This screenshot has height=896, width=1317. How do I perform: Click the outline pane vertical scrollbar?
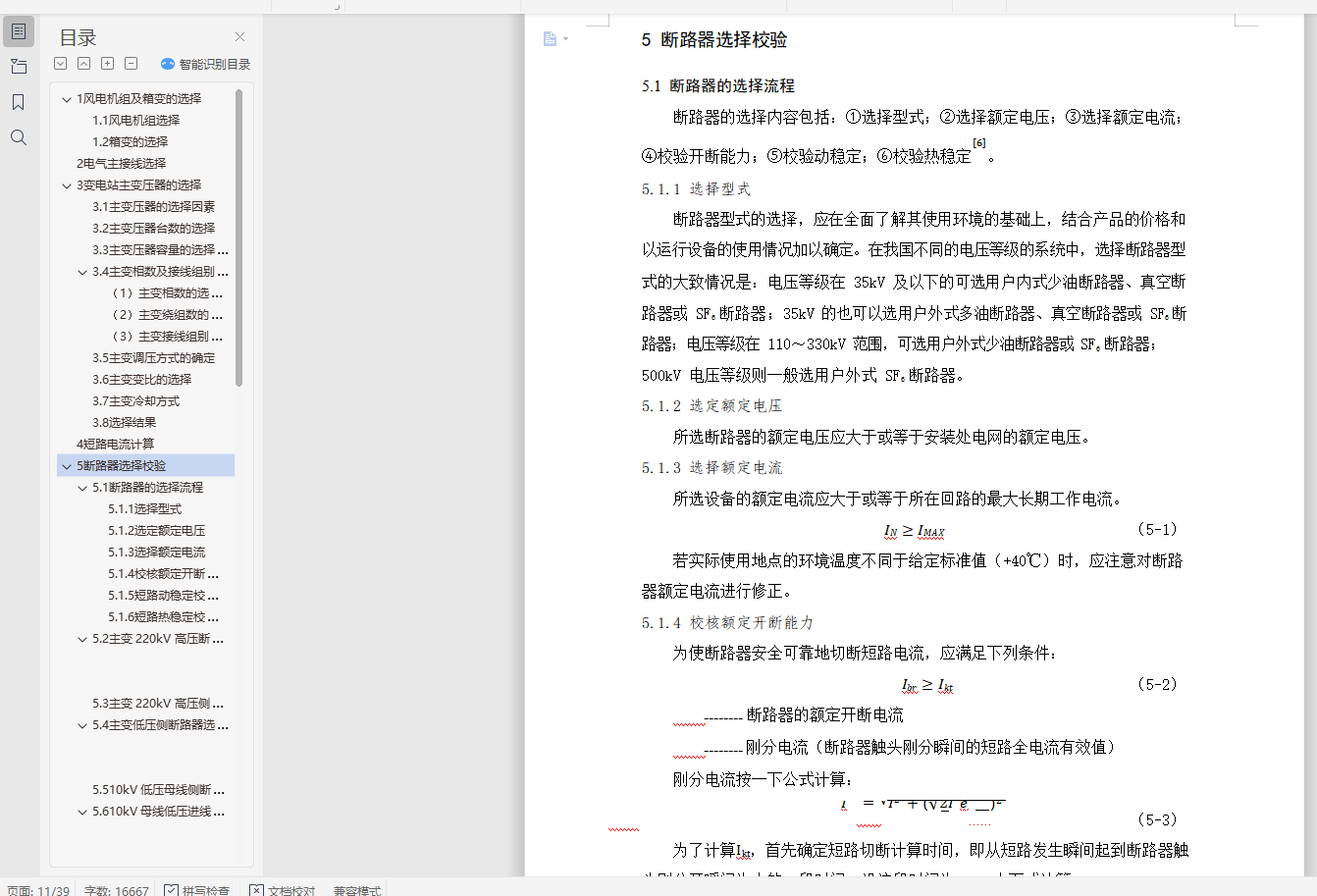tap(238, 237)
